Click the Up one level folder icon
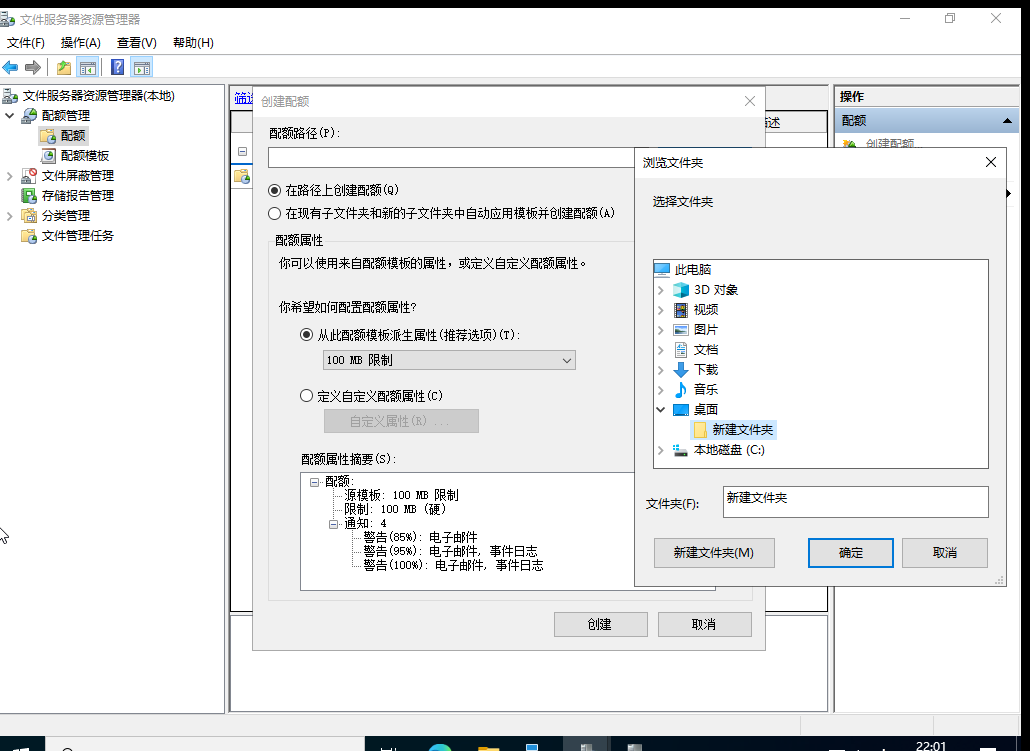The height and width of the screenshot is (751, 1030). coord(64,67)
